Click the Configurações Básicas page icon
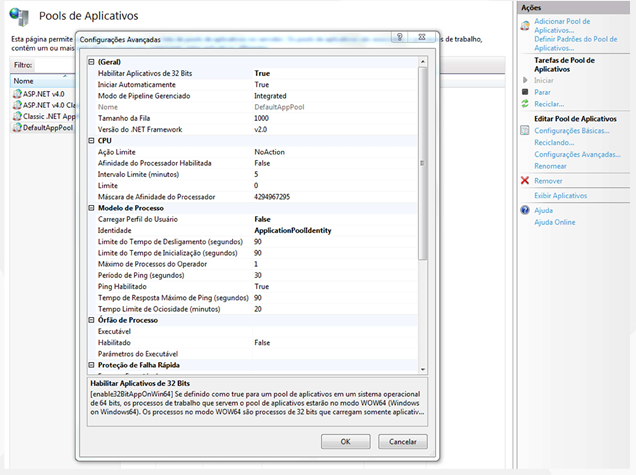This screenshot has width=636, height=475. (x=525, y=131)
